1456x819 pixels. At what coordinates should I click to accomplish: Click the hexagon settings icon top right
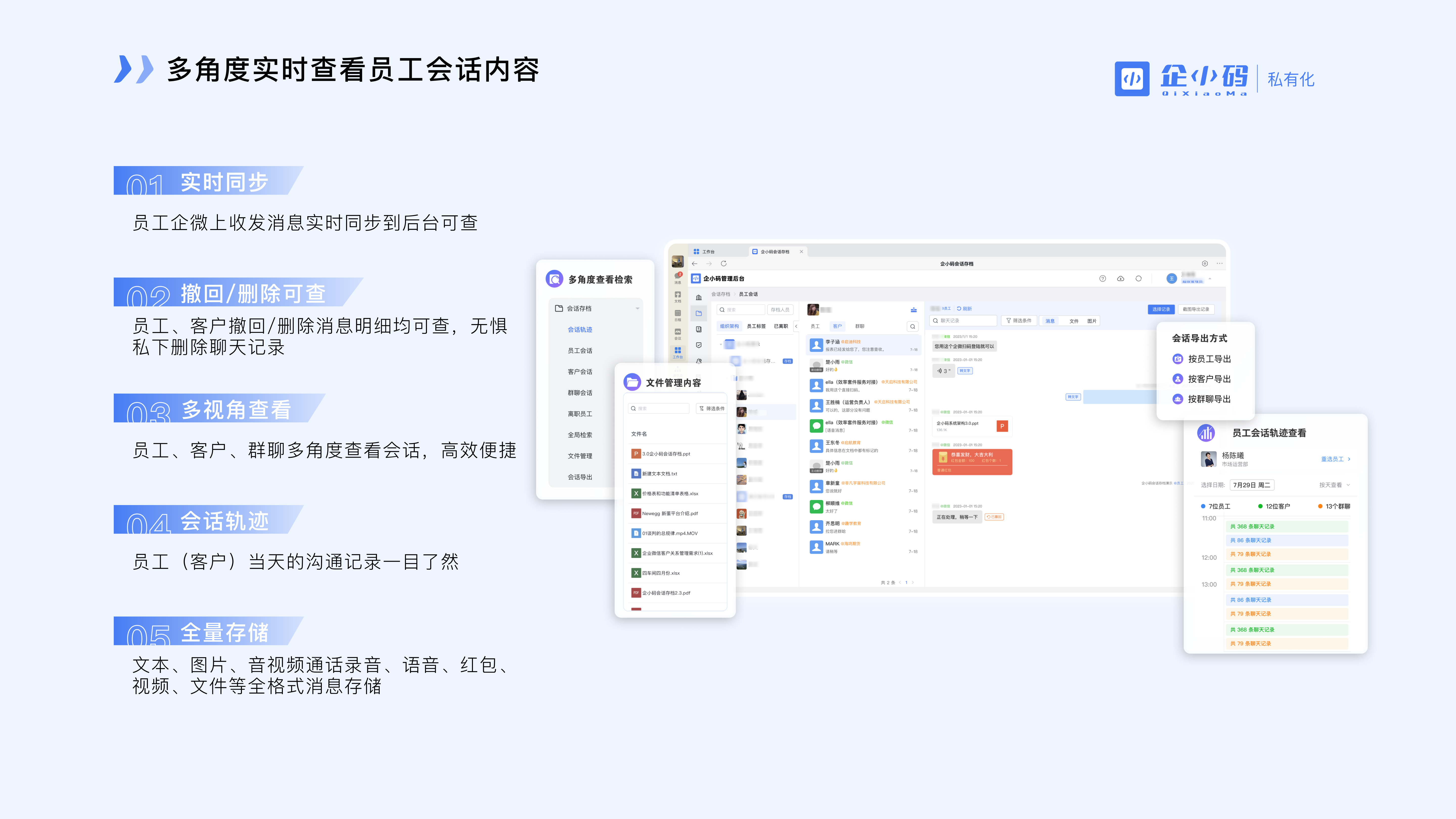click(1204, 263)
